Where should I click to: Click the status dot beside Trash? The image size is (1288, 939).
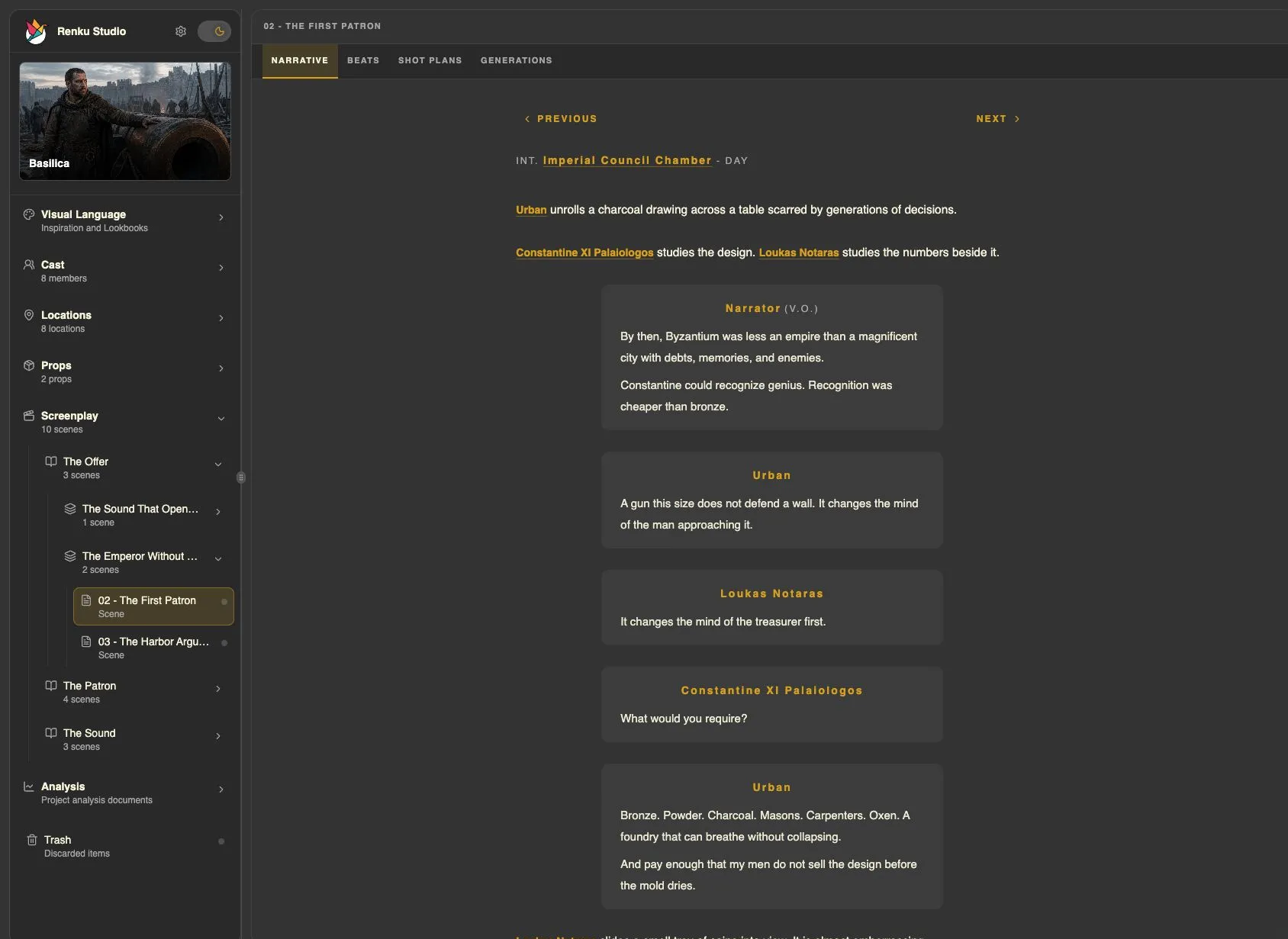click(x=221, y=841)
